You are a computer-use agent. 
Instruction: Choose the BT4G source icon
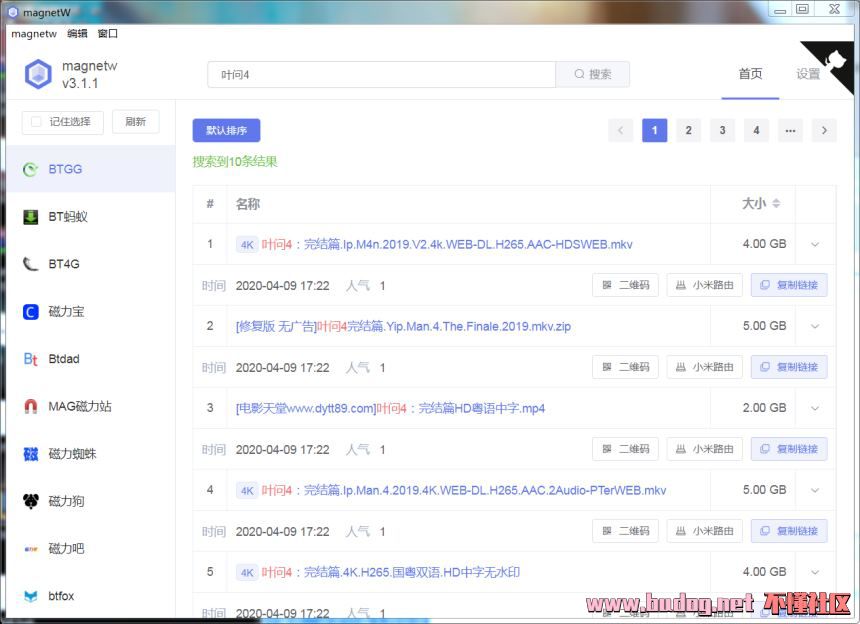[31, 265]
